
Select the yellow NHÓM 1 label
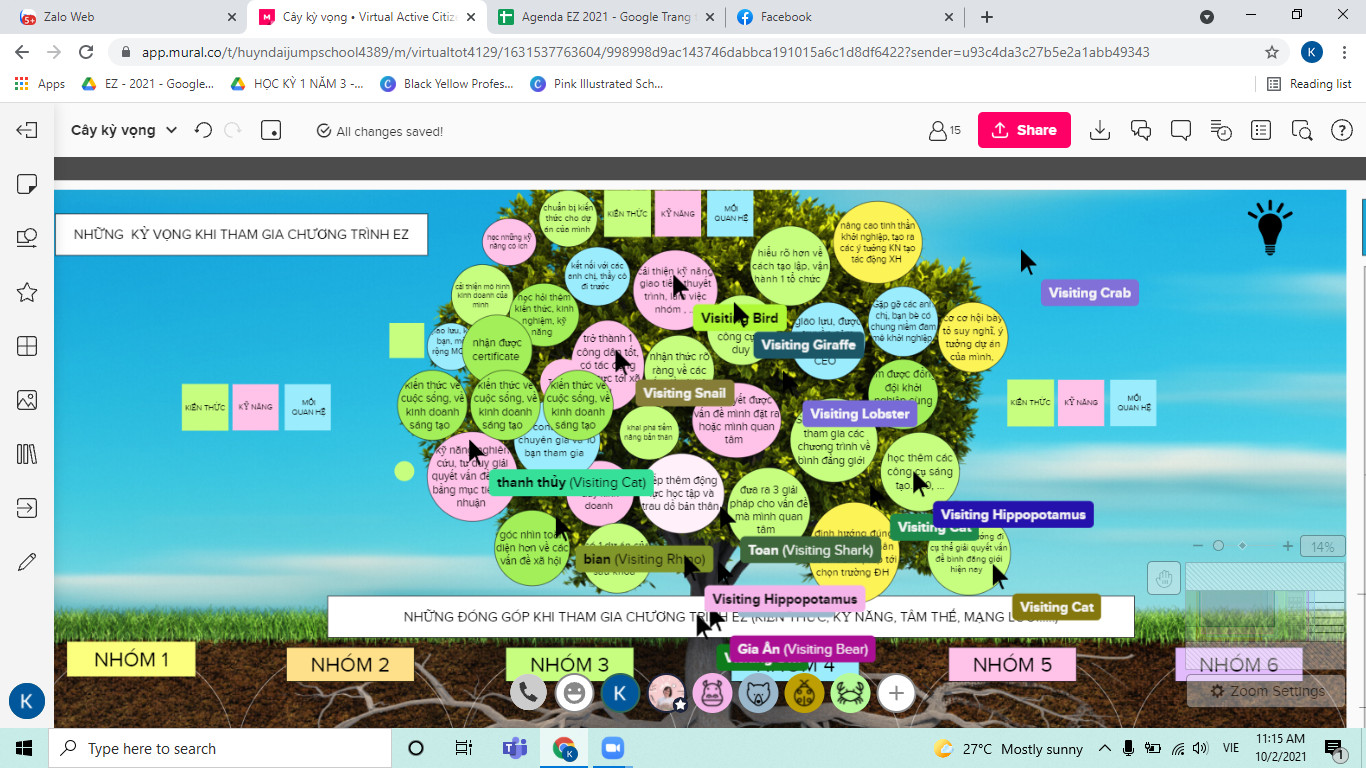[x=131, y=660]
